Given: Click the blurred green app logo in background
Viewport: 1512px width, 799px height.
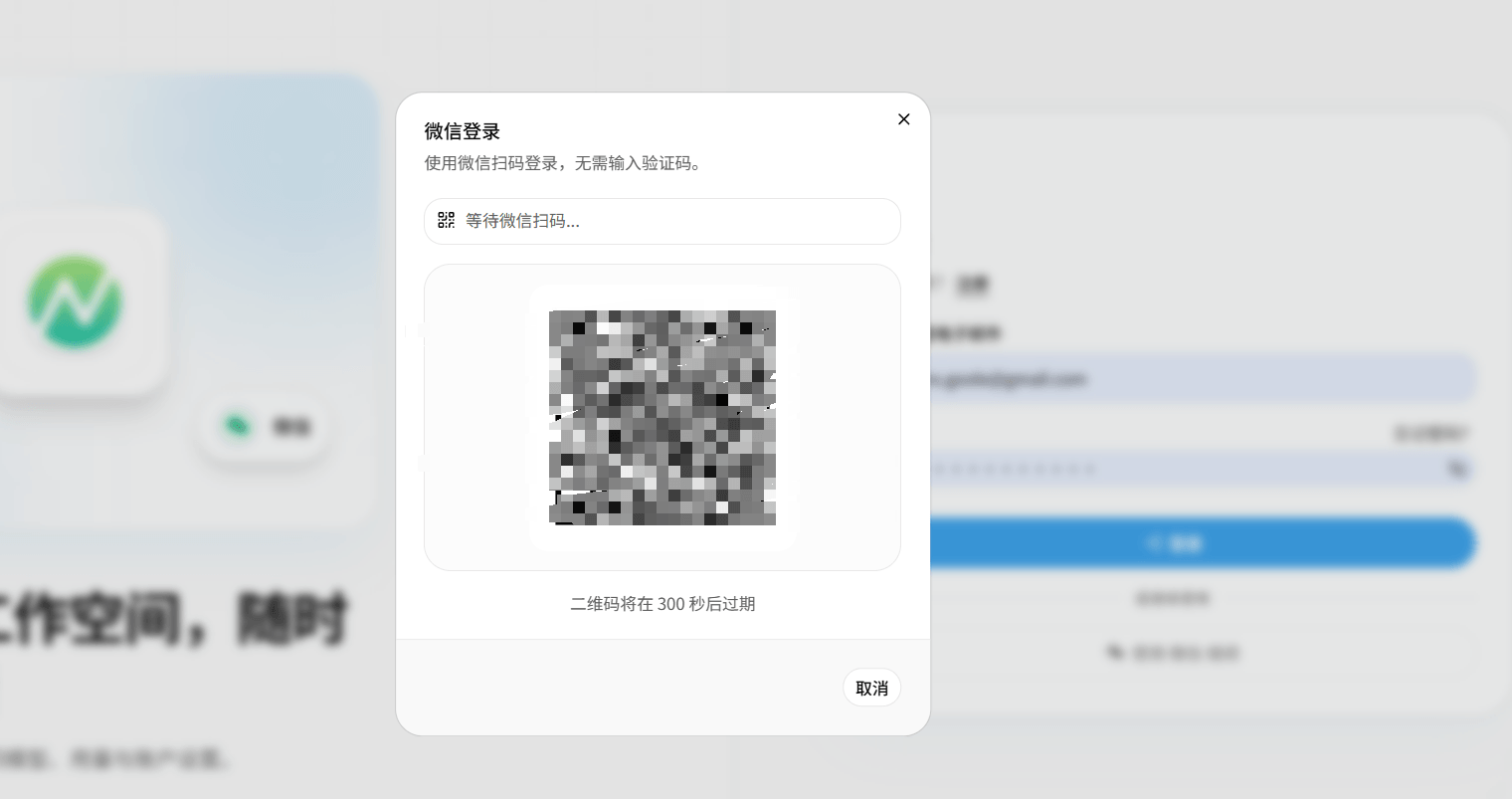Looking at the screenshot, I should pyautogui.click(x=76, y=302).
